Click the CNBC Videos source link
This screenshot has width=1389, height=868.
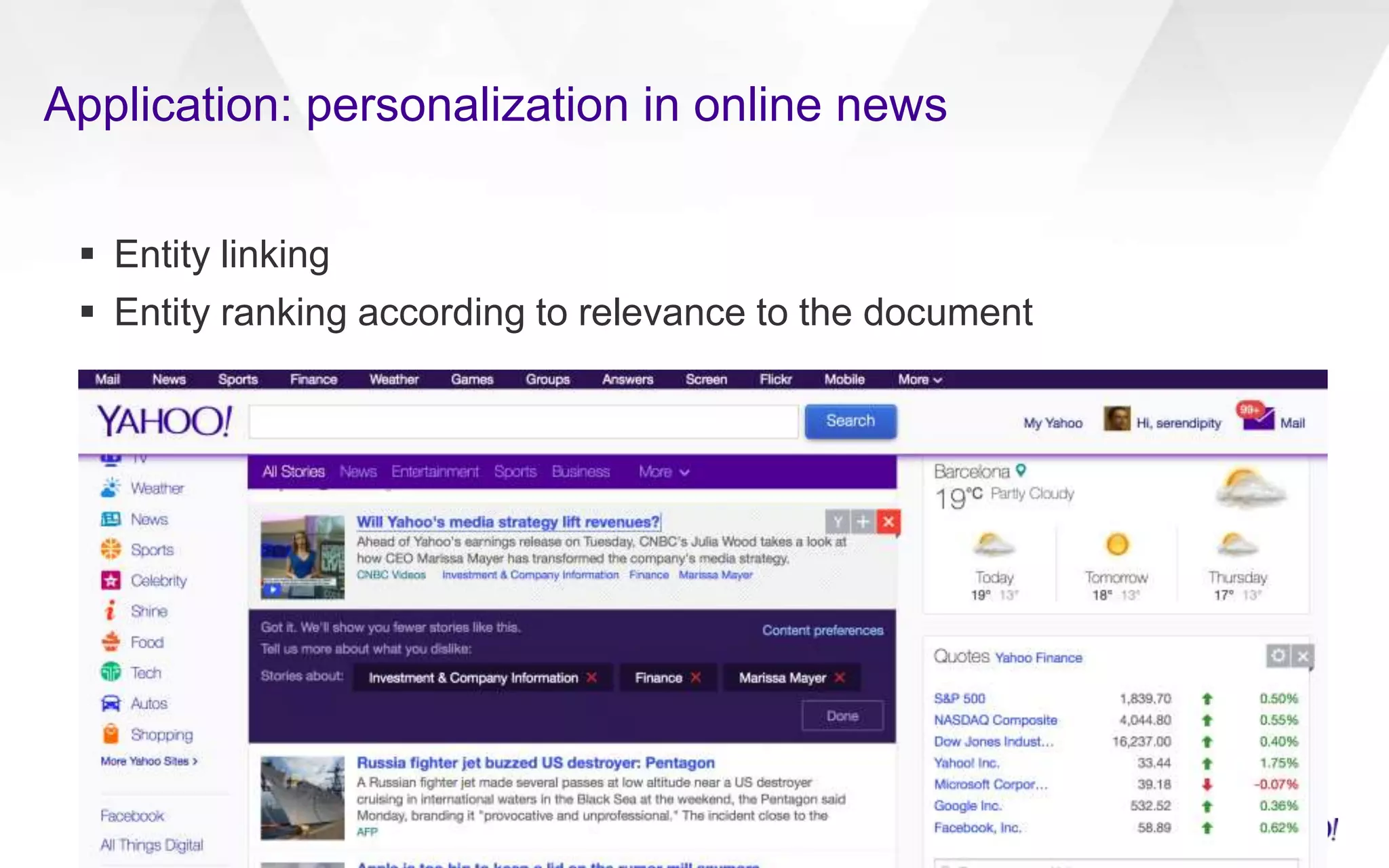pyautogui.click(x=391, y=575)
